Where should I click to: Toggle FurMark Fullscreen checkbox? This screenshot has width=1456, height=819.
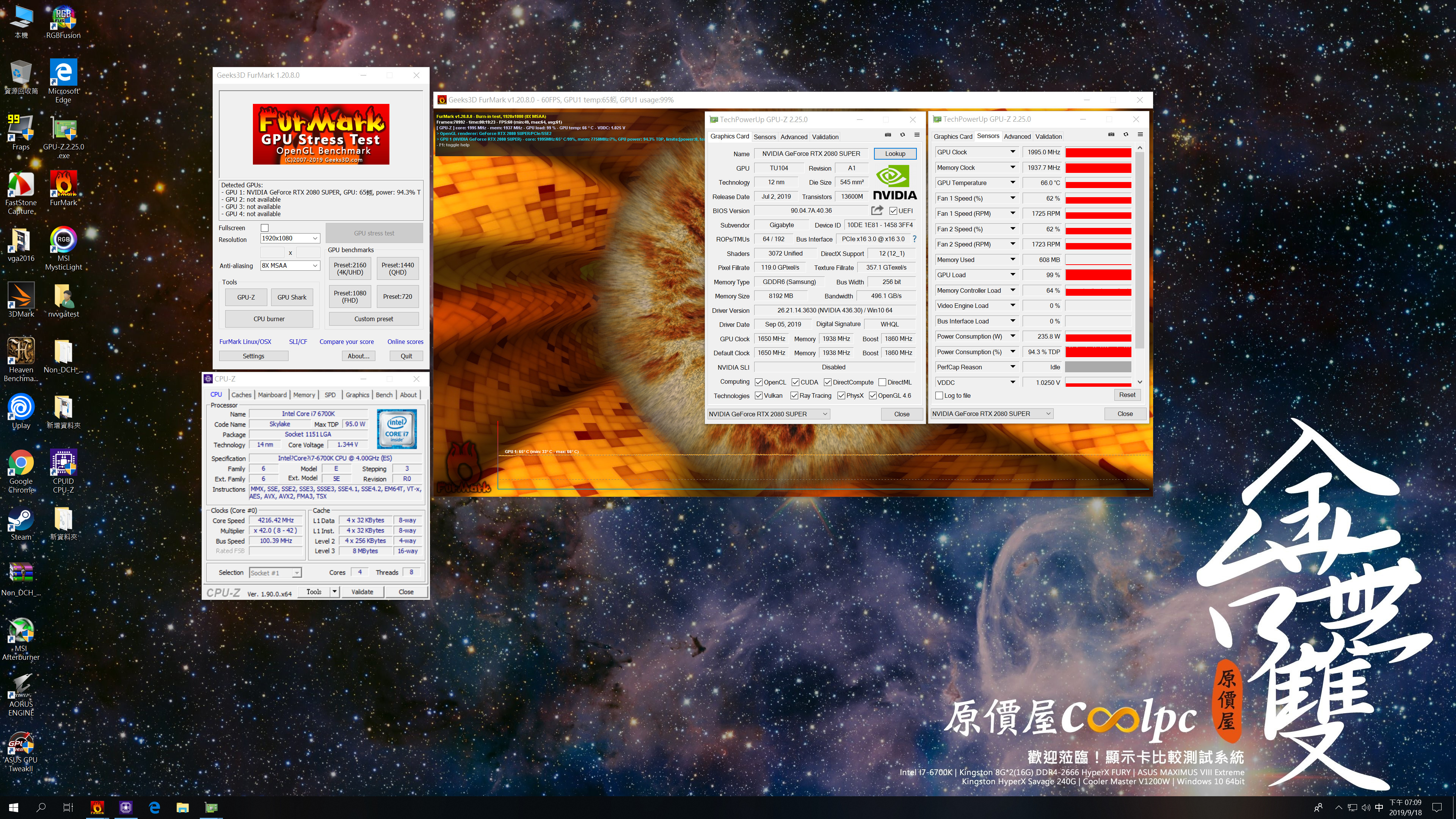[265, 228]
